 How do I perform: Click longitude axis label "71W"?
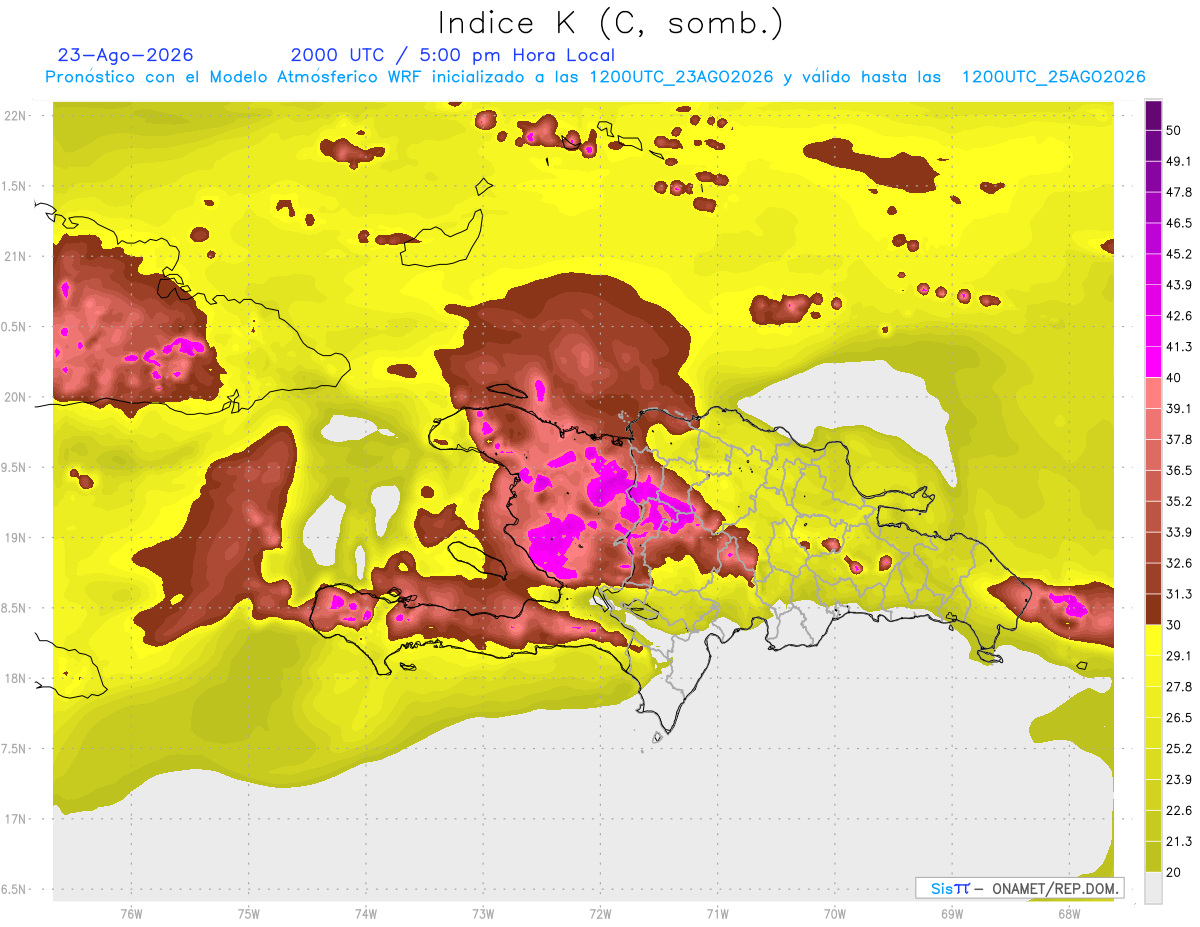click(717, 914)
